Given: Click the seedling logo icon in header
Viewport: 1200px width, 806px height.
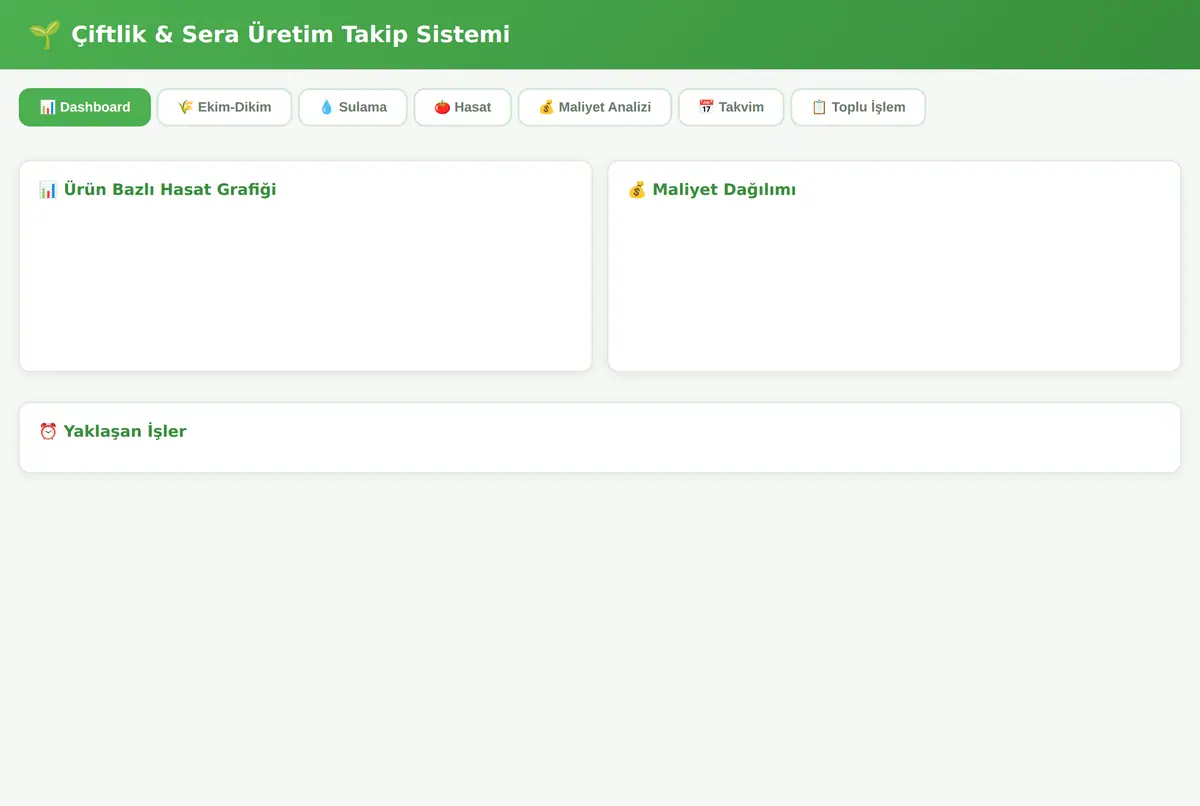Looking at the screenshot, I should tap(44, 35).
